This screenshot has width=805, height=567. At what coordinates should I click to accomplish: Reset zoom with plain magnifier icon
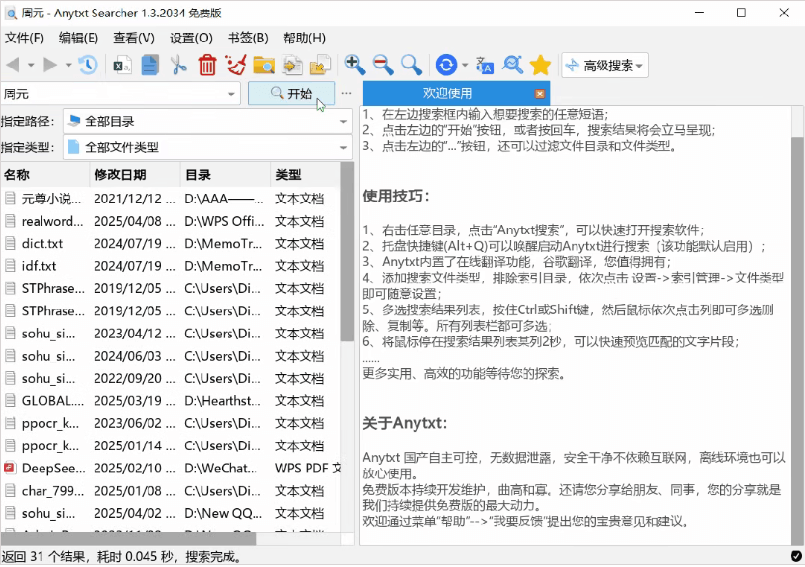point(412,65)
